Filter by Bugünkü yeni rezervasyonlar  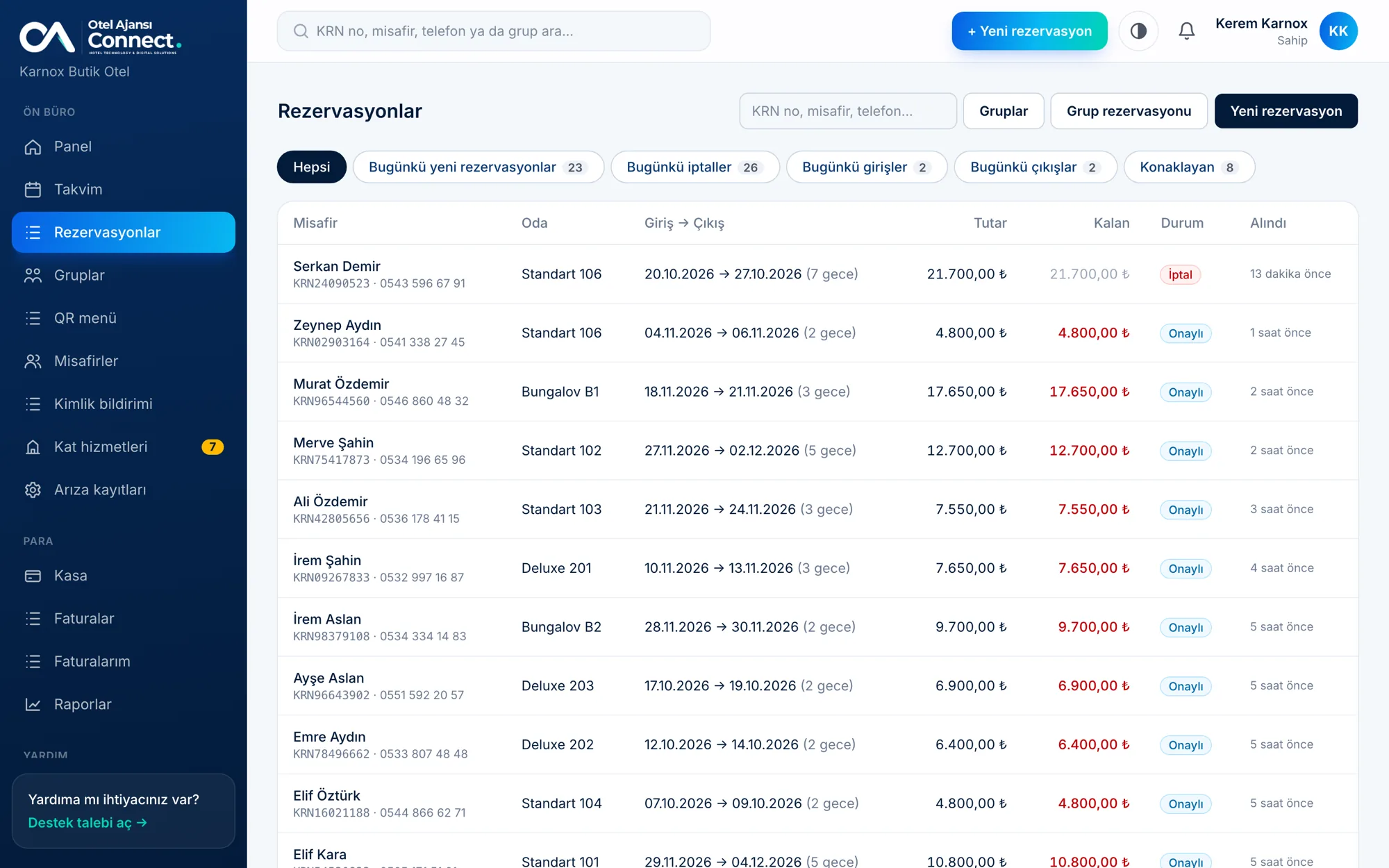coord(479,167)
